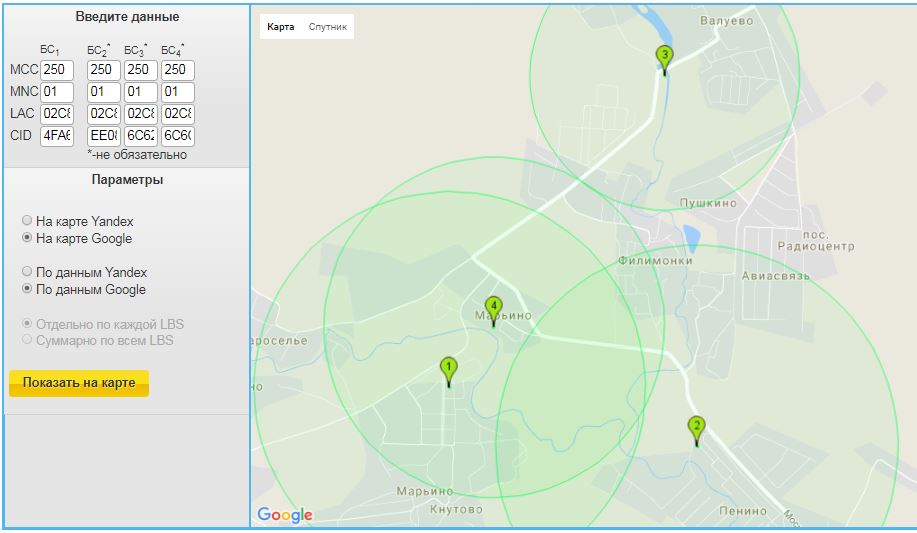Select 'По данным Yandex' radio button
Screen dimensions: 917x533
click(x=27, y=272)
